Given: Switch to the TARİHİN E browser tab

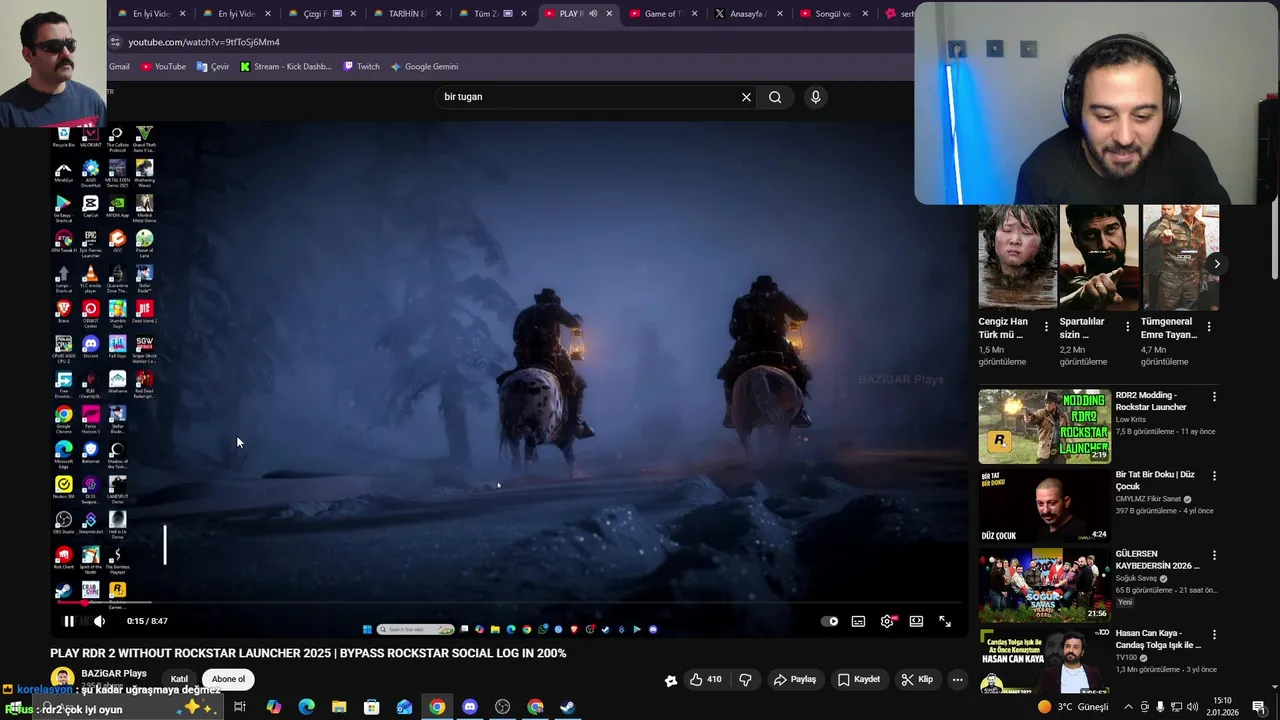Looking at the screenshot, I should pos(408,14).
